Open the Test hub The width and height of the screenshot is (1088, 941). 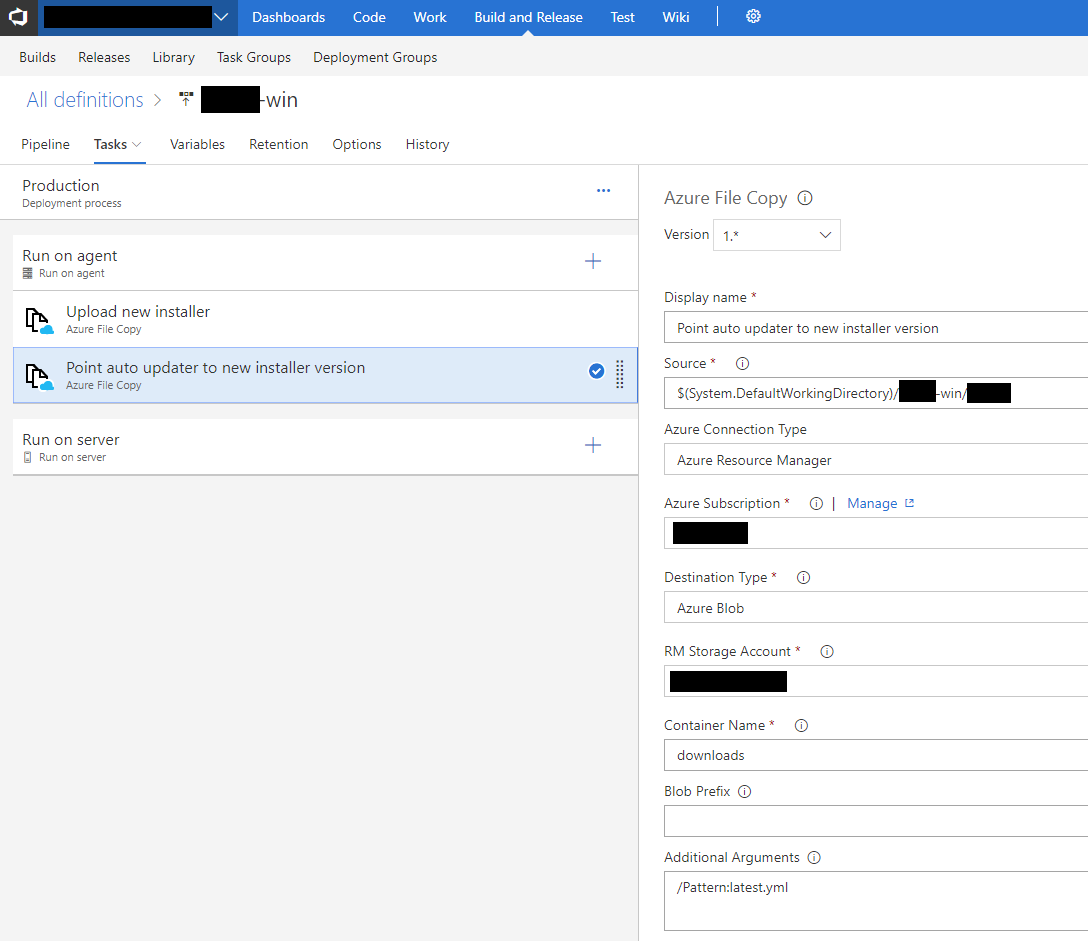pyautogui.click(x=622, y=17)
